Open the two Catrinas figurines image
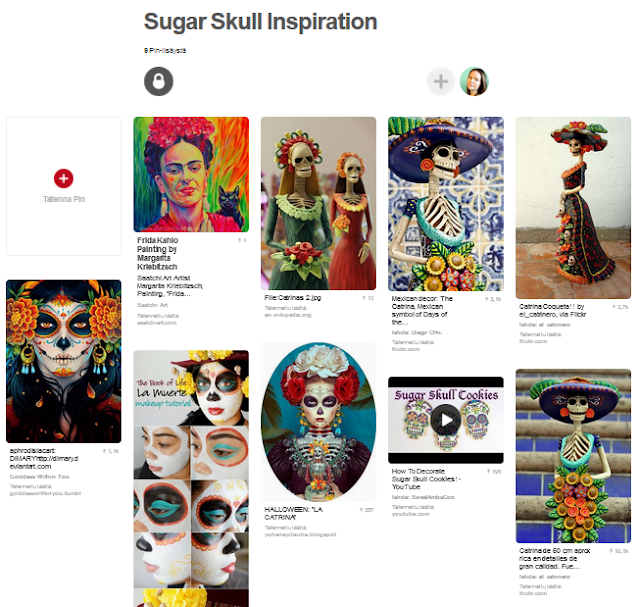The height and width of the screenshot is (607, 640). [318, 203]
